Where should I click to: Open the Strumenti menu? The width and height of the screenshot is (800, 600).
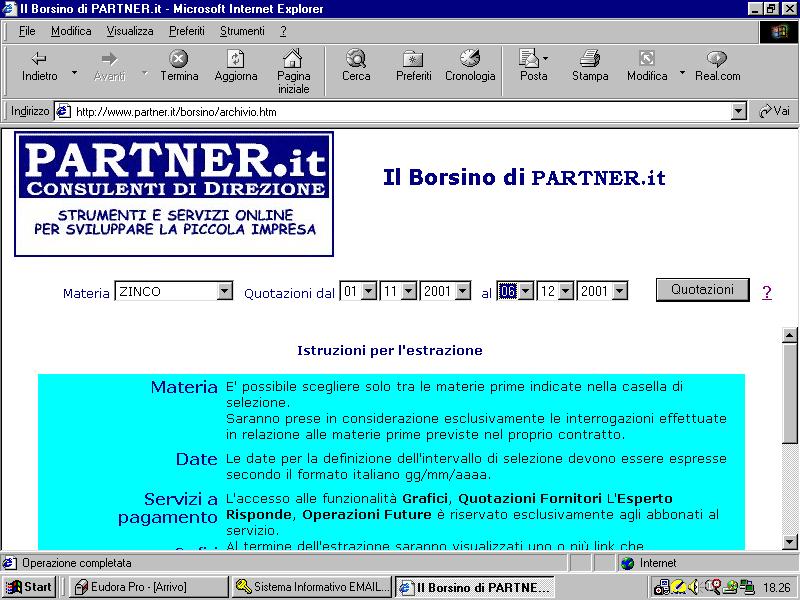click(242, 31)
